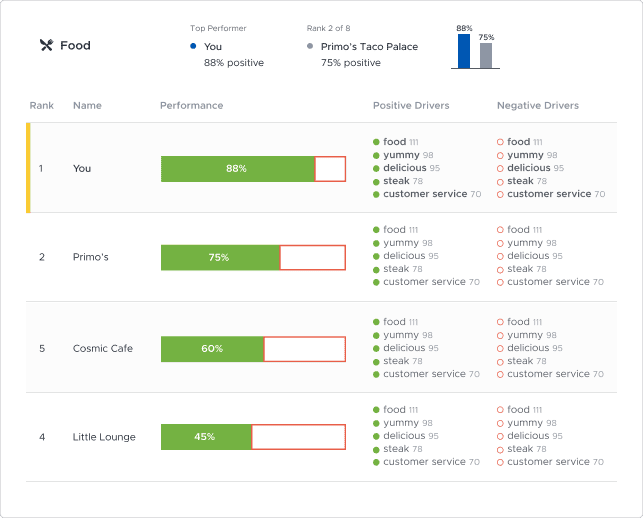The image size is (643, 518).
Task: Click green dot beside food in You's positive drivers
Action: (376, 142)
